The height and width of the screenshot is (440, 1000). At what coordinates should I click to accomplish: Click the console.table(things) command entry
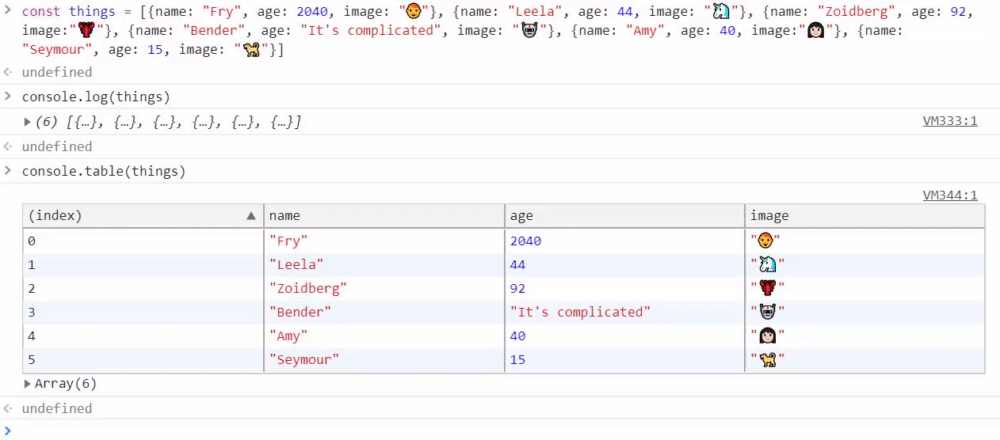coord(104,171)
